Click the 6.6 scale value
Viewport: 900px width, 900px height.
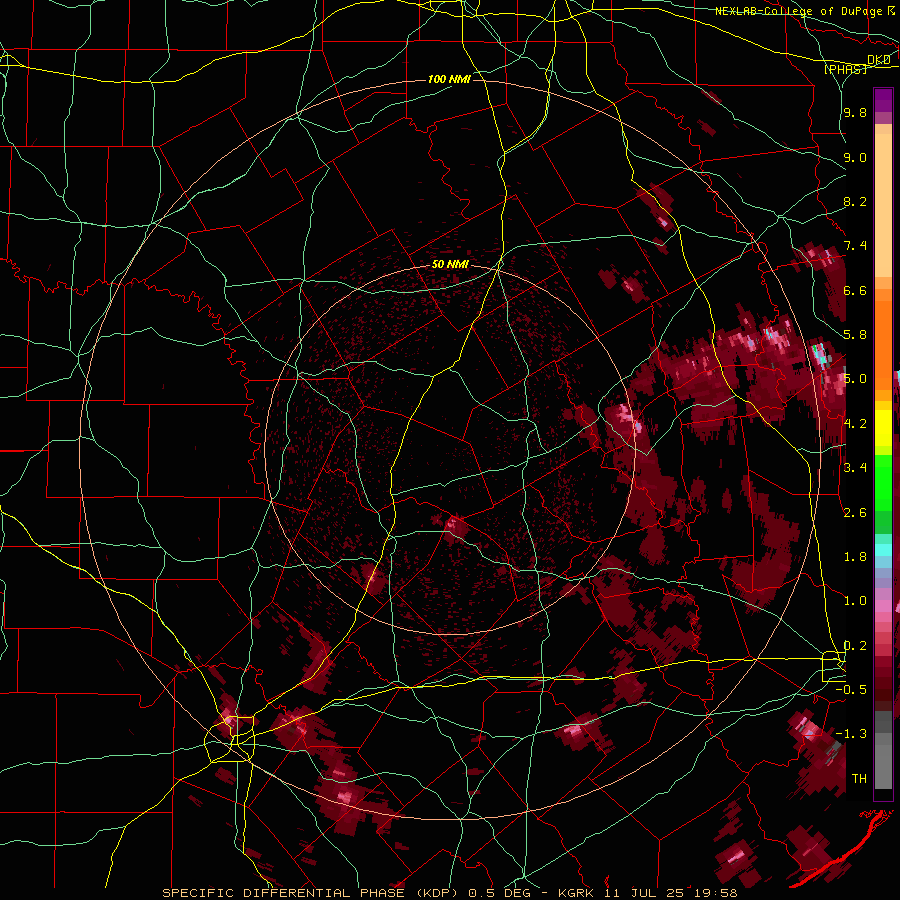tap(855, 290)
